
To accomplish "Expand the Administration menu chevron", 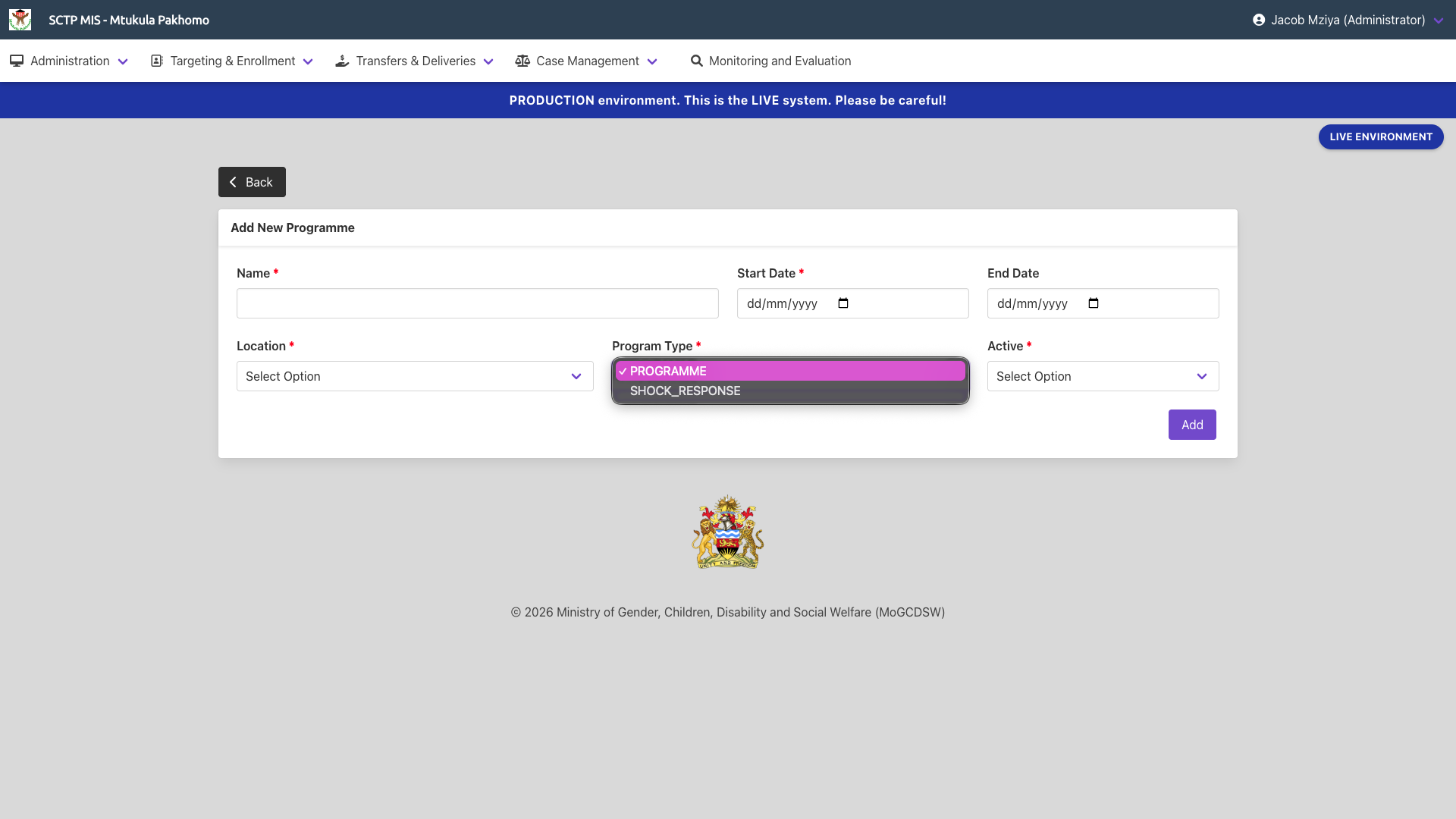I will (123, 61).
